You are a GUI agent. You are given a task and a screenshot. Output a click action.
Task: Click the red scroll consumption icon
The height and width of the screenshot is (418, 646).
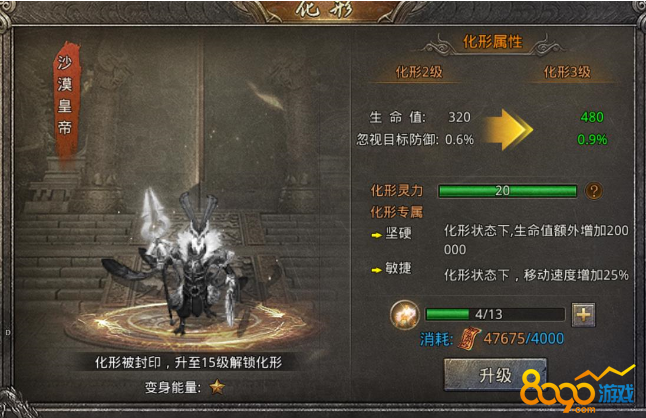pyautogui.click(x=469, y=339)
